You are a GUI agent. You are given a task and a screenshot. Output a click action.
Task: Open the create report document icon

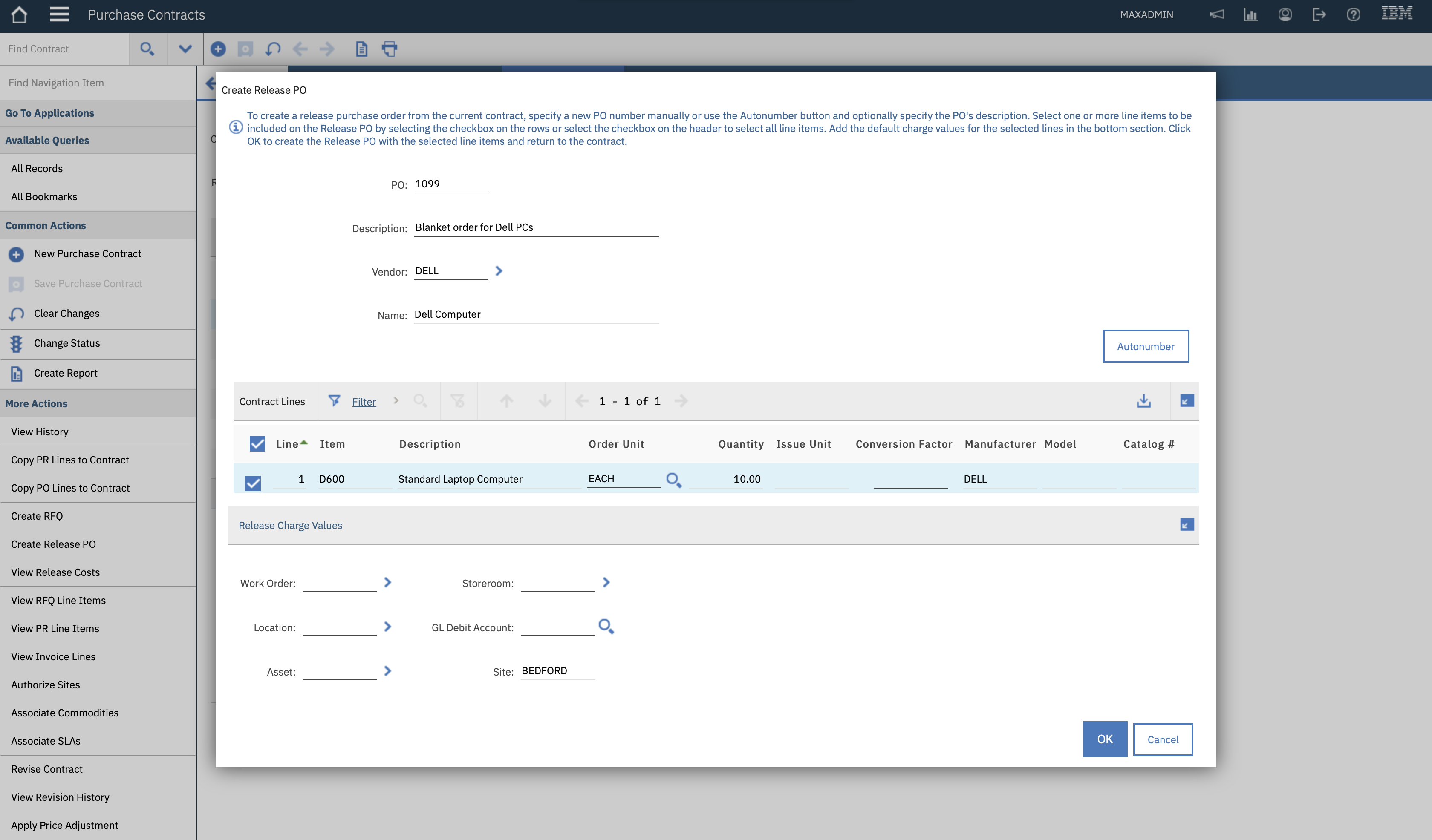(361, 49)
